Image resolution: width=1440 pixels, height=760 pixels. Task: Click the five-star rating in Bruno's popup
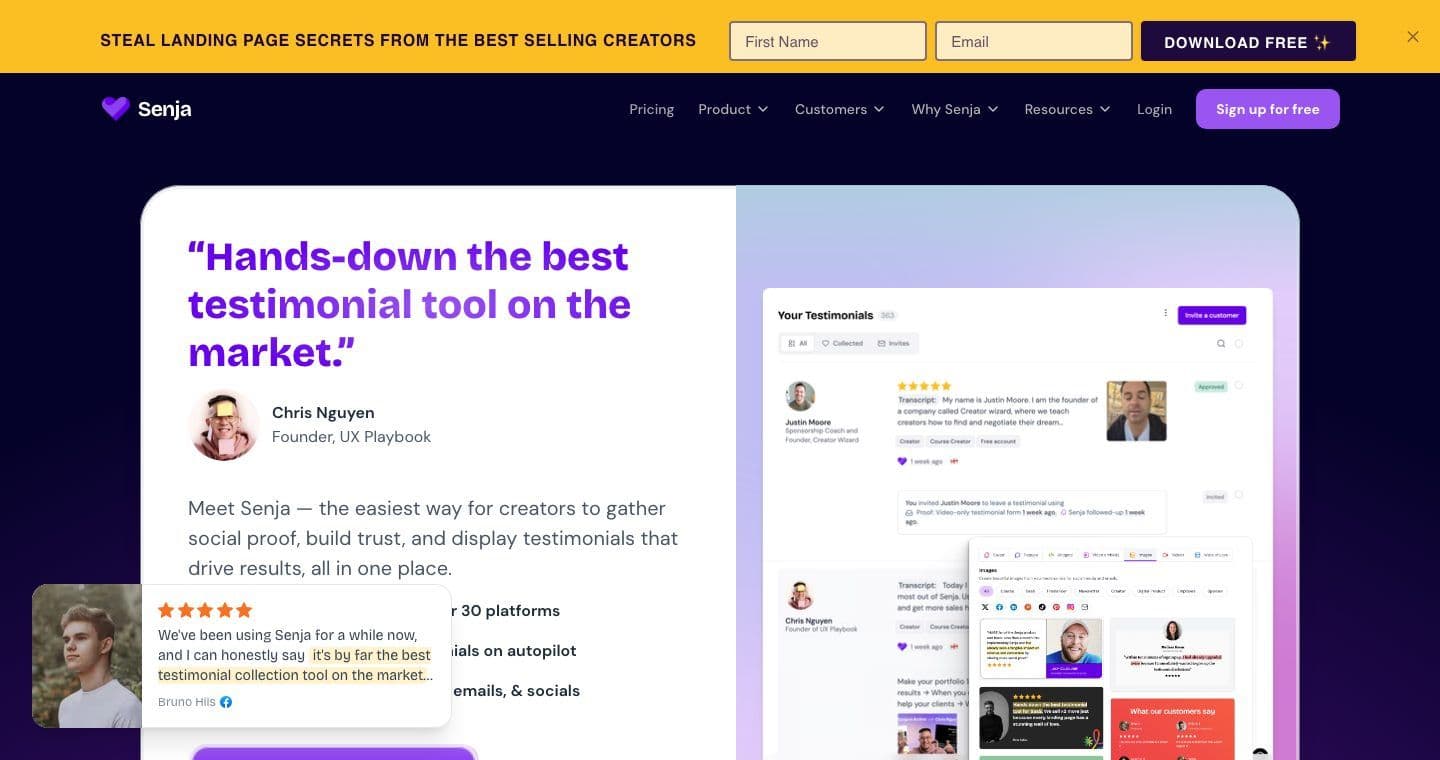pos(205,610)
